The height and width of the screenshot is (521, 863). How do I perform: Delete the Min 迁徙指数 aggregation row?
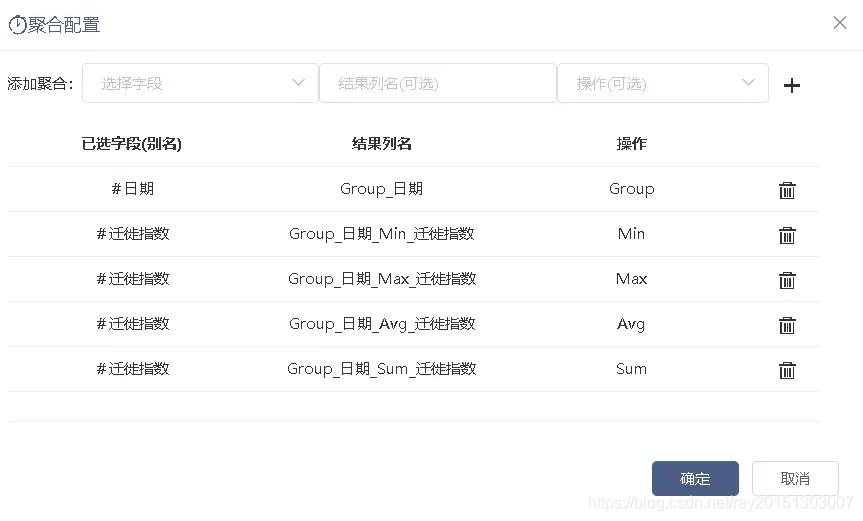click(x=787, y=235)
